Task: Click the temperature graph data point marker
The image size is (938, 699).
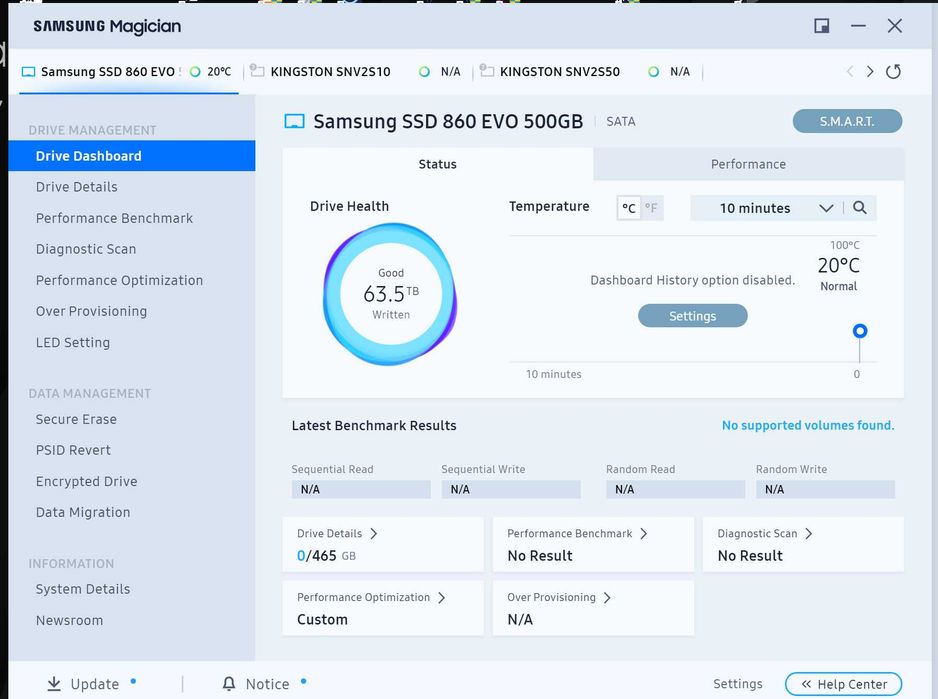Action: 860,331
